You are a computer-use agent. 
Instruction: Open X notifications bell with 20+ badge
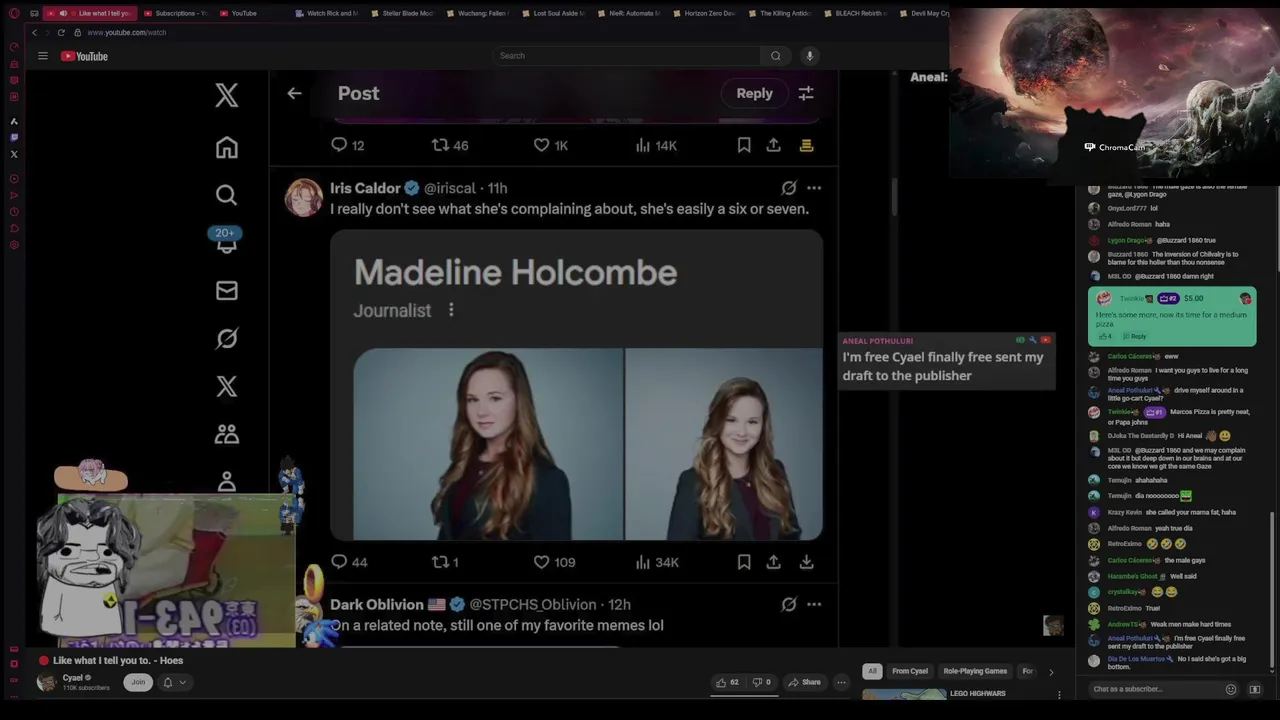(x=226, y=240)
